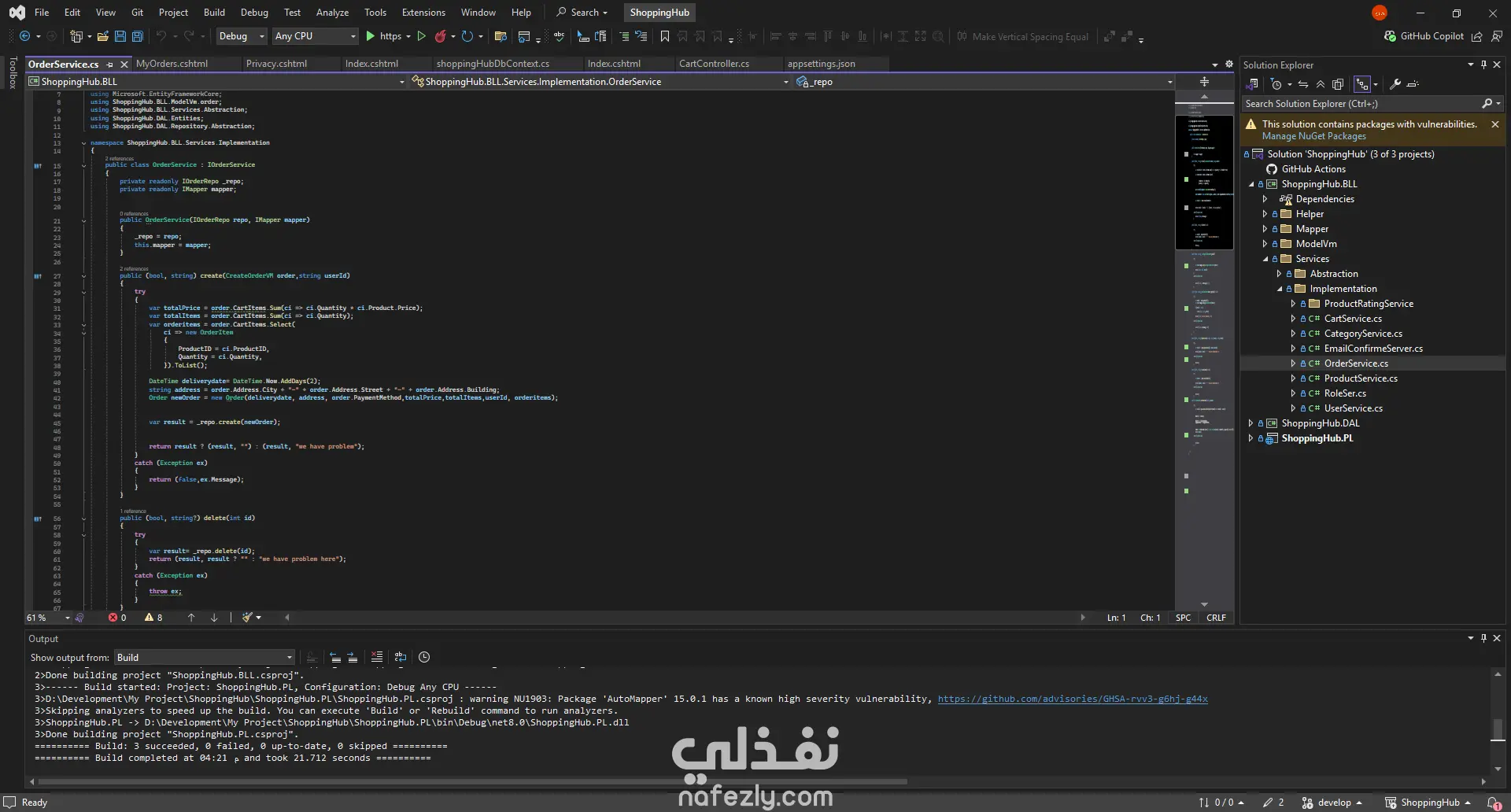The width and height of the screenshot is (1511, 812).
Task: Click the editor horizontal scrollbar track
Action: point(685,618)
